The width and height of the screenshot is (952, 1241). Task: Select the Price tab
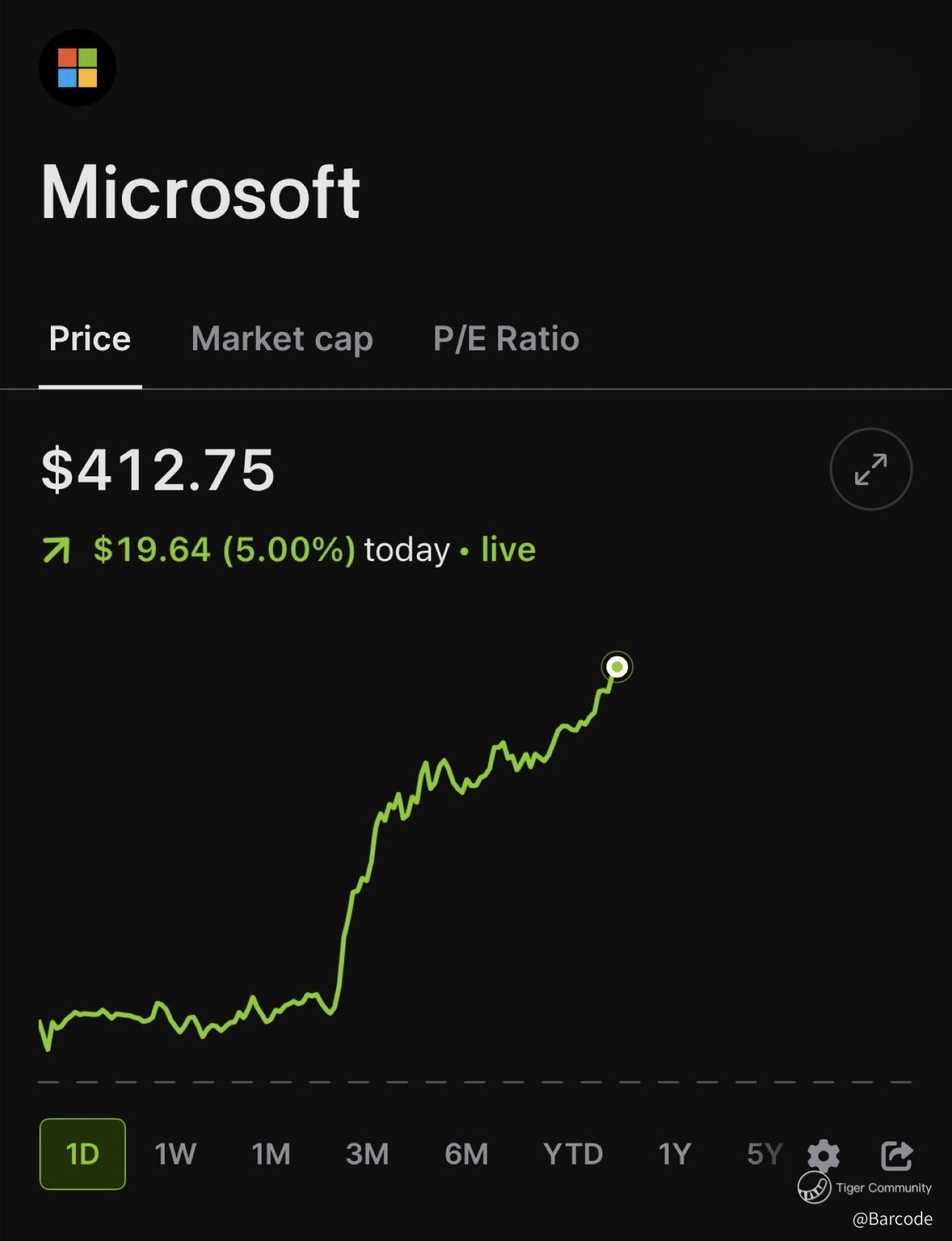tap(90, 339)
